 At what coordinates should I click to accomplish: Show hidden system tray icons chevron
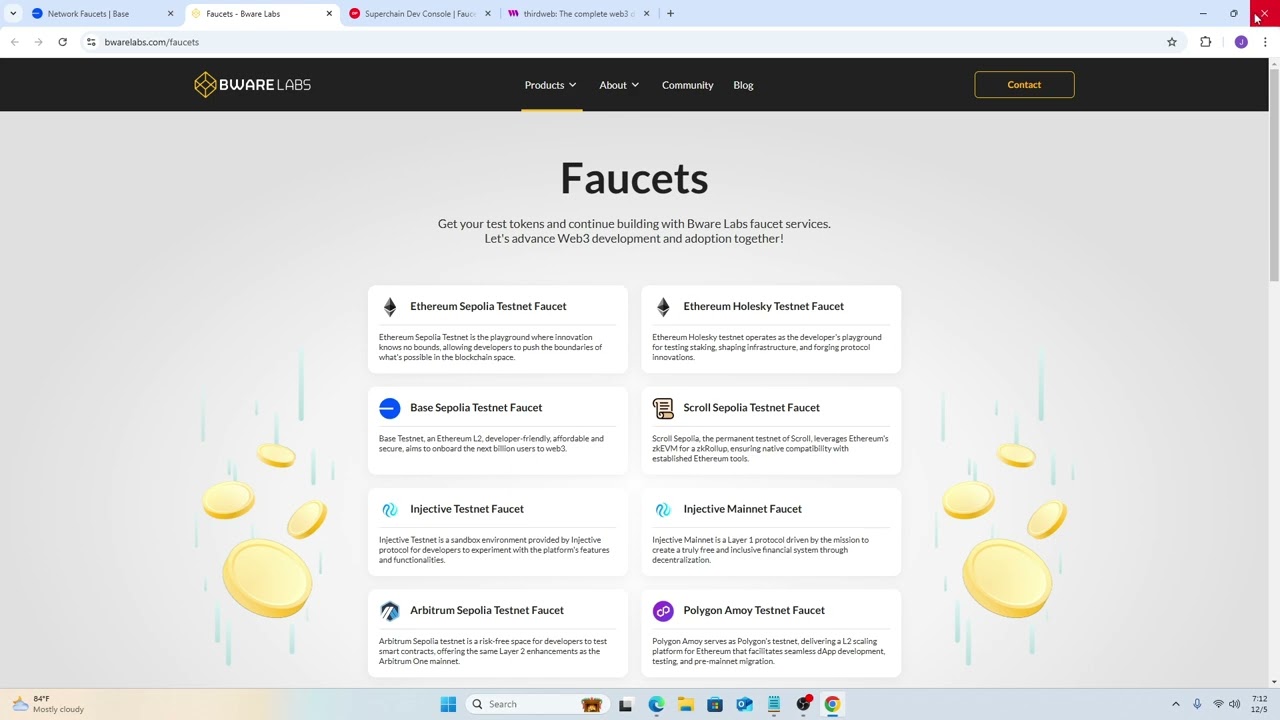[1176, 704]
